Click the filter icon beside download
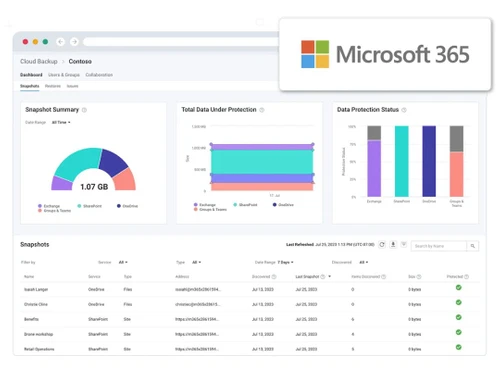 404,245
